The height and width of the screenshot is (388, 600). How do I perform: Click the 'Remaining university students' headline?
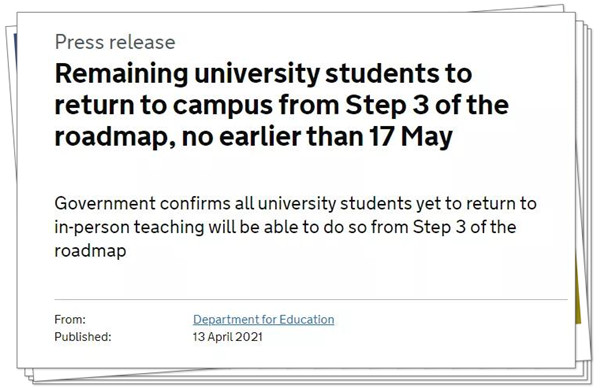pyautogui.click(x=282, y=104)
